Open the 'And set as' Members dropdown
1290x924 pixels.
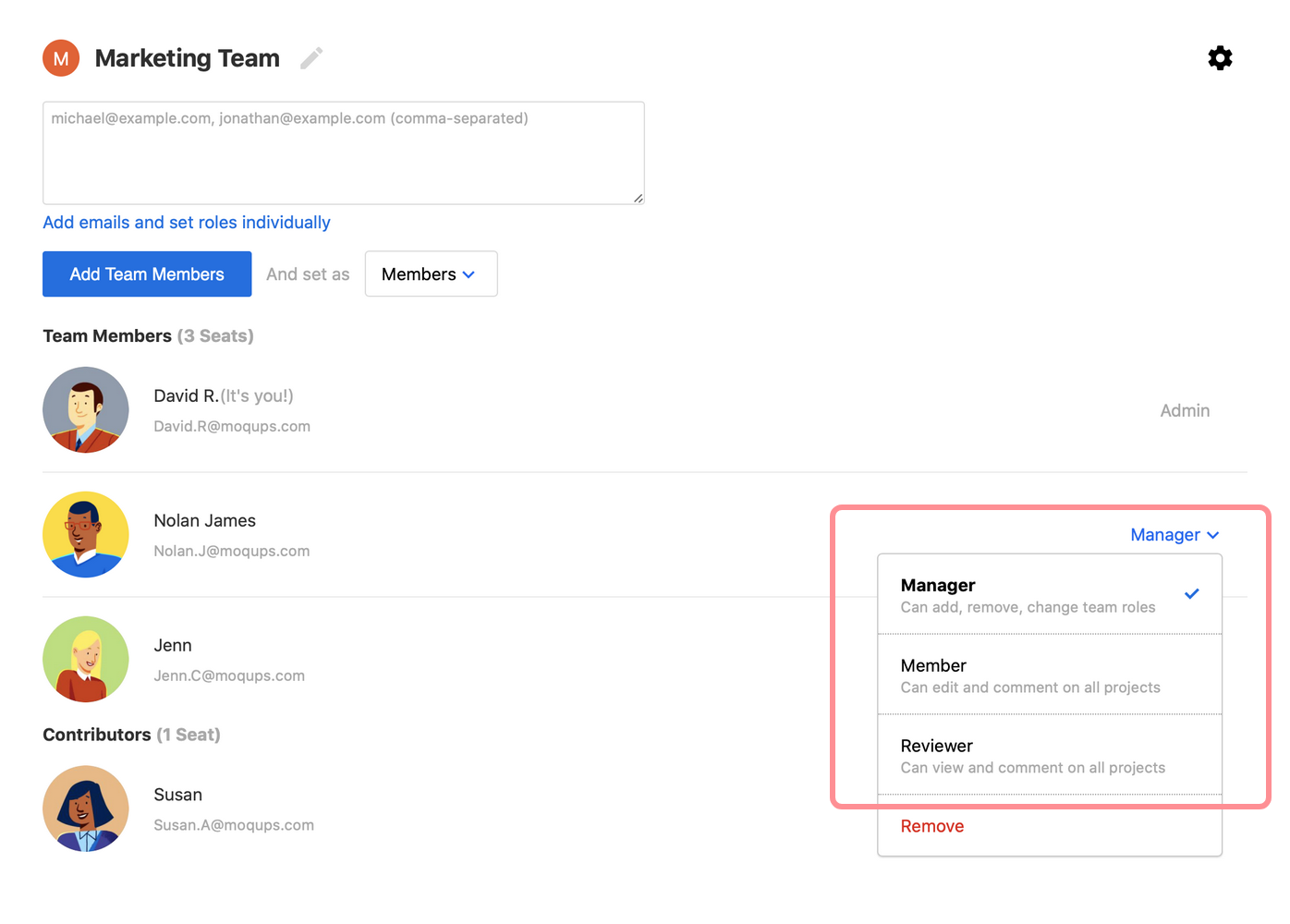click(431, 274)
